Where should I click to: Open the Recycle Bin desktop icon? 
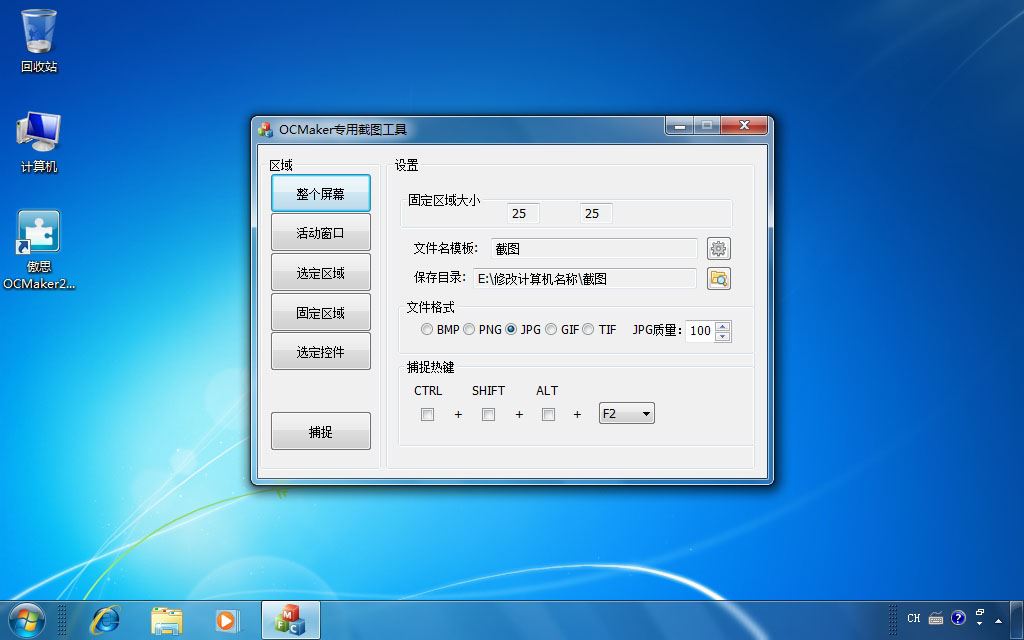39,40
